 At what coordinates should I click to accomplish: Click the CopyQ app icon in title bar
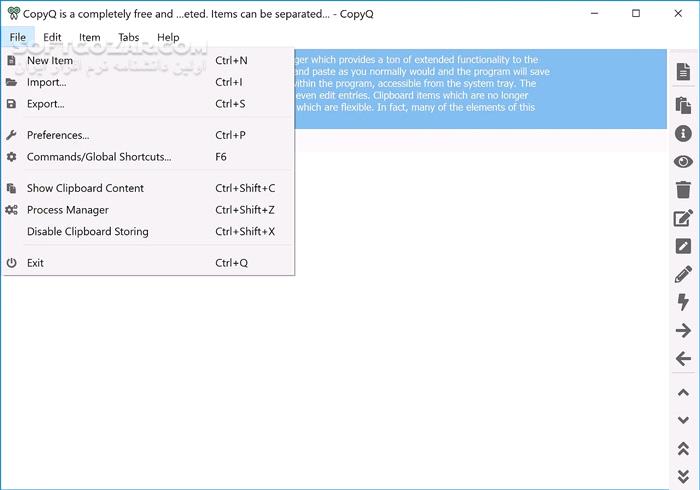point(13,13)
